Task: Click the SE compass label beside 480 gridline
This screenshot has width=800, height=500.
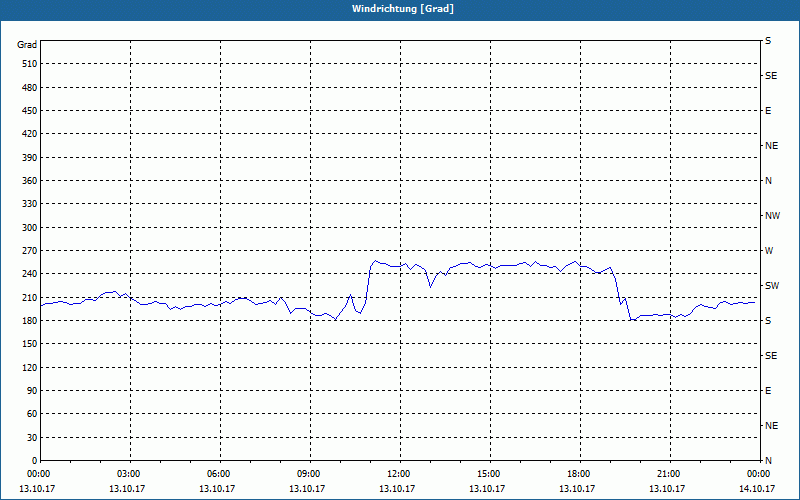Action: point(771,76)
